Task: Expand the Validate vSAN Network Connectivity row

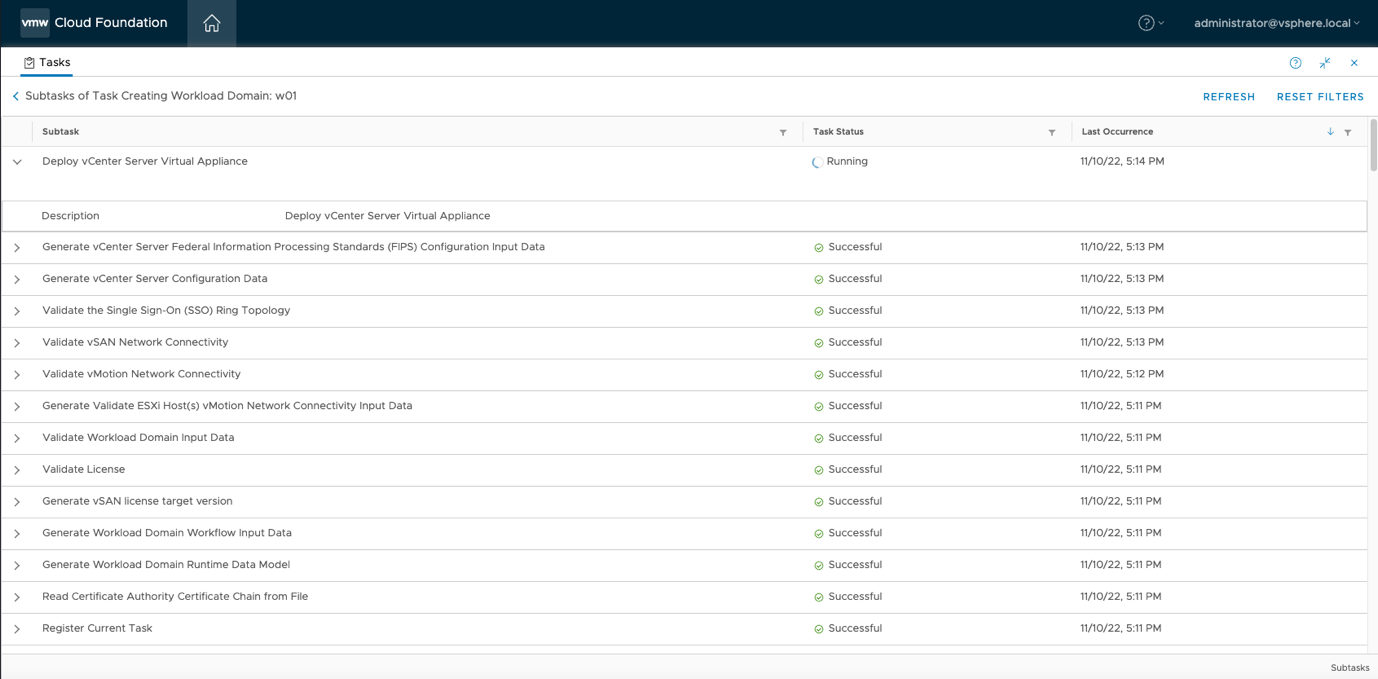Action: [17, 343]
